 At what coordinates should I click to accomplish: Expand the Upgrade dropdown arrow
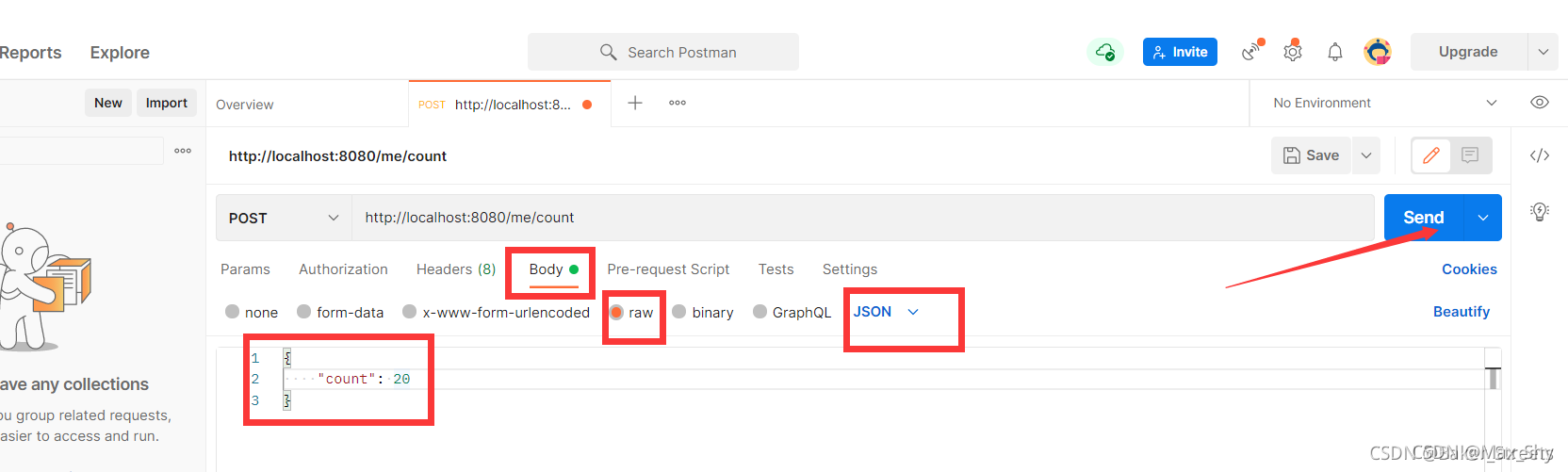(1543, 52)
